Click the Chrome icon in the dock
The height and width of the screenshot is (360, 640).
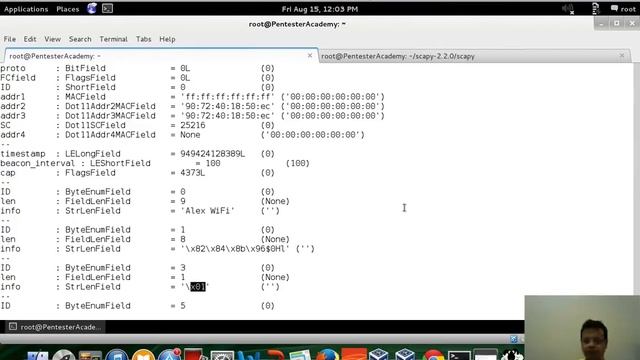(x=433, y=356)
